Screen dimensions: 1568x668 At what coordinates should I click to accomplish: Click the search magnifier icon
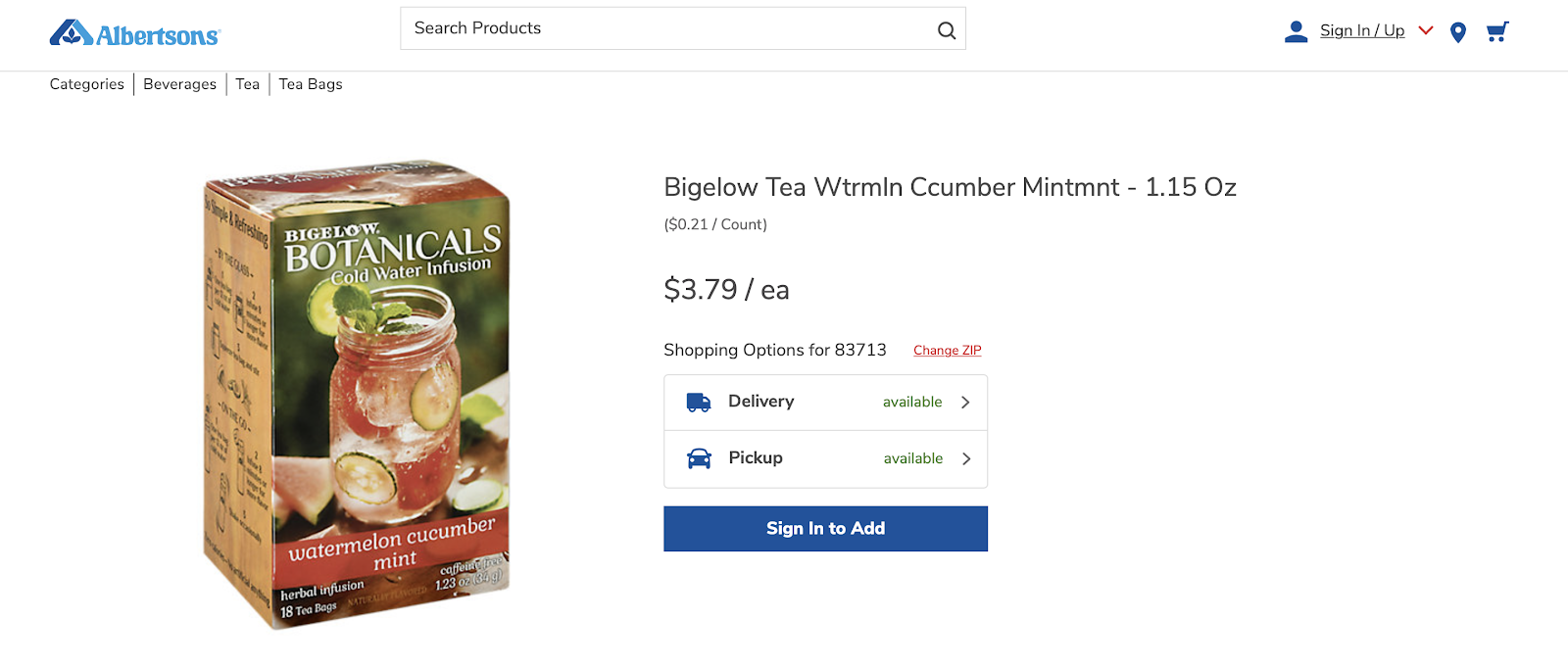coord(947,30)
